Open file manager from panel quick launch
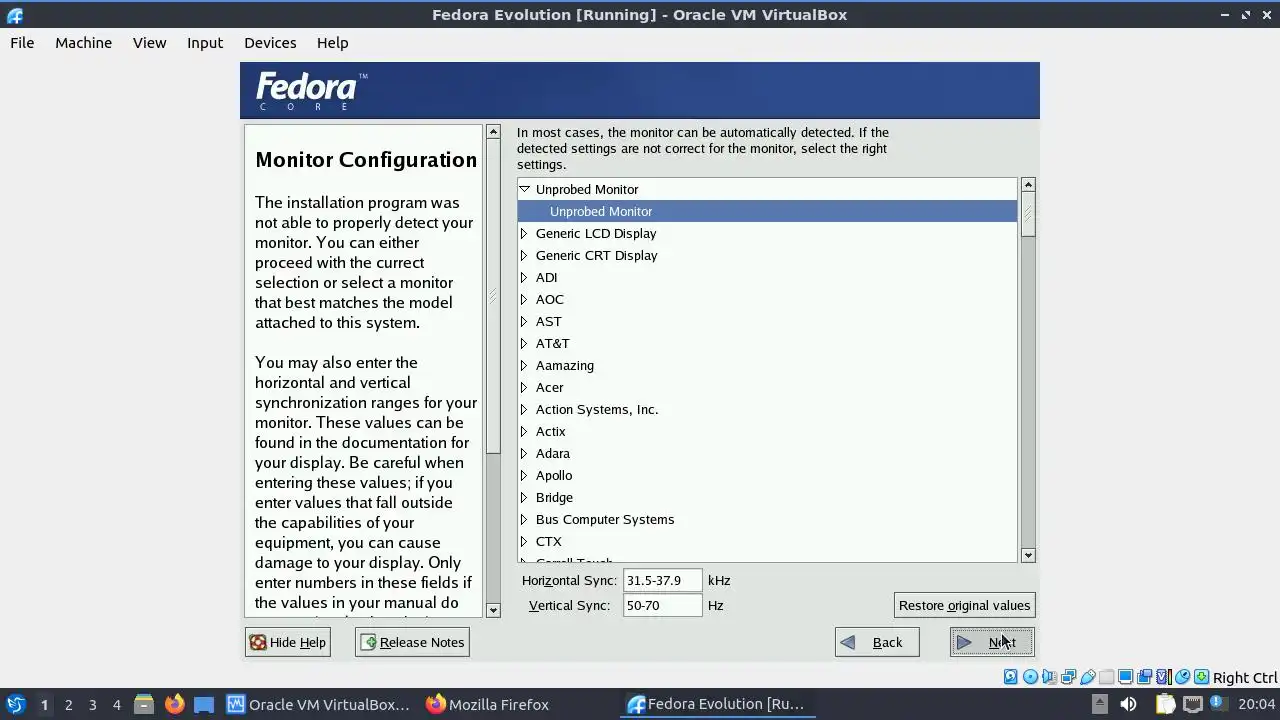The image size is (1280, 720). 144,704
